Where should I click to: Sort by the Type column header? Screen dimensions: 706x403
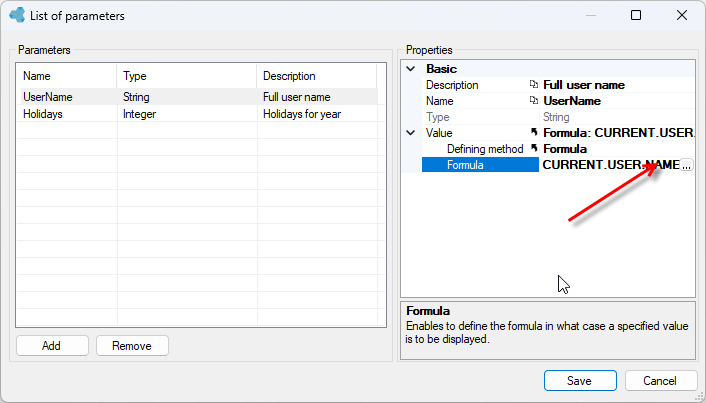pyautogui.click(x=186, y=76)
